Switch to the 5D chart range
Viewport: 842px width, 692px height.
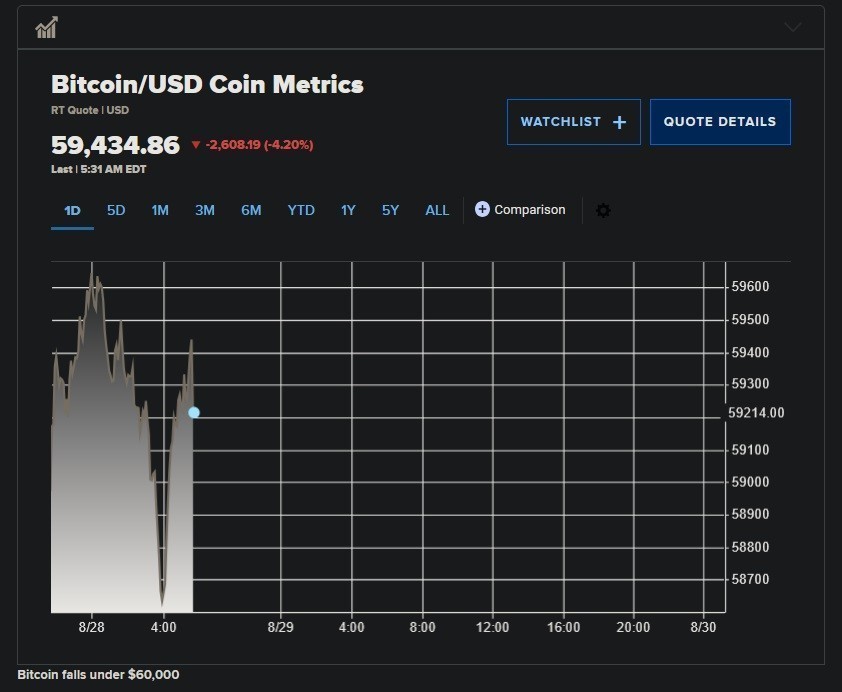[116, 210]
